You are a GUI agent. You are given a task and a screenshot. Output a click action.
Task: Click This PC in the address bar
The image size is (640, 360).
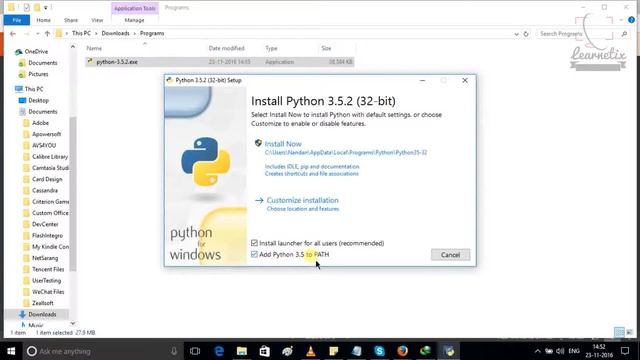pyautogui.click(x=81, y=33)
